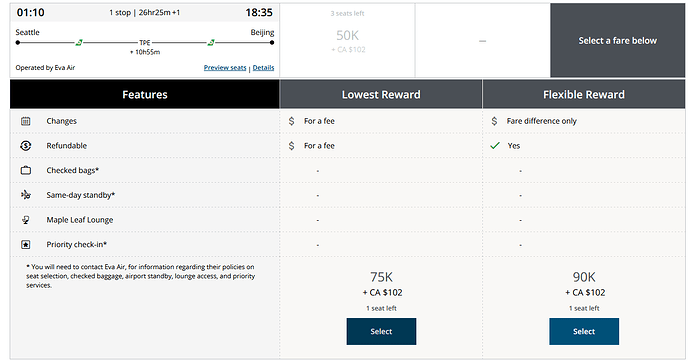The height and width of the screenshot is (361, 690).
Task: Click the 18:35 arrival time
Action: coord(259,12)
